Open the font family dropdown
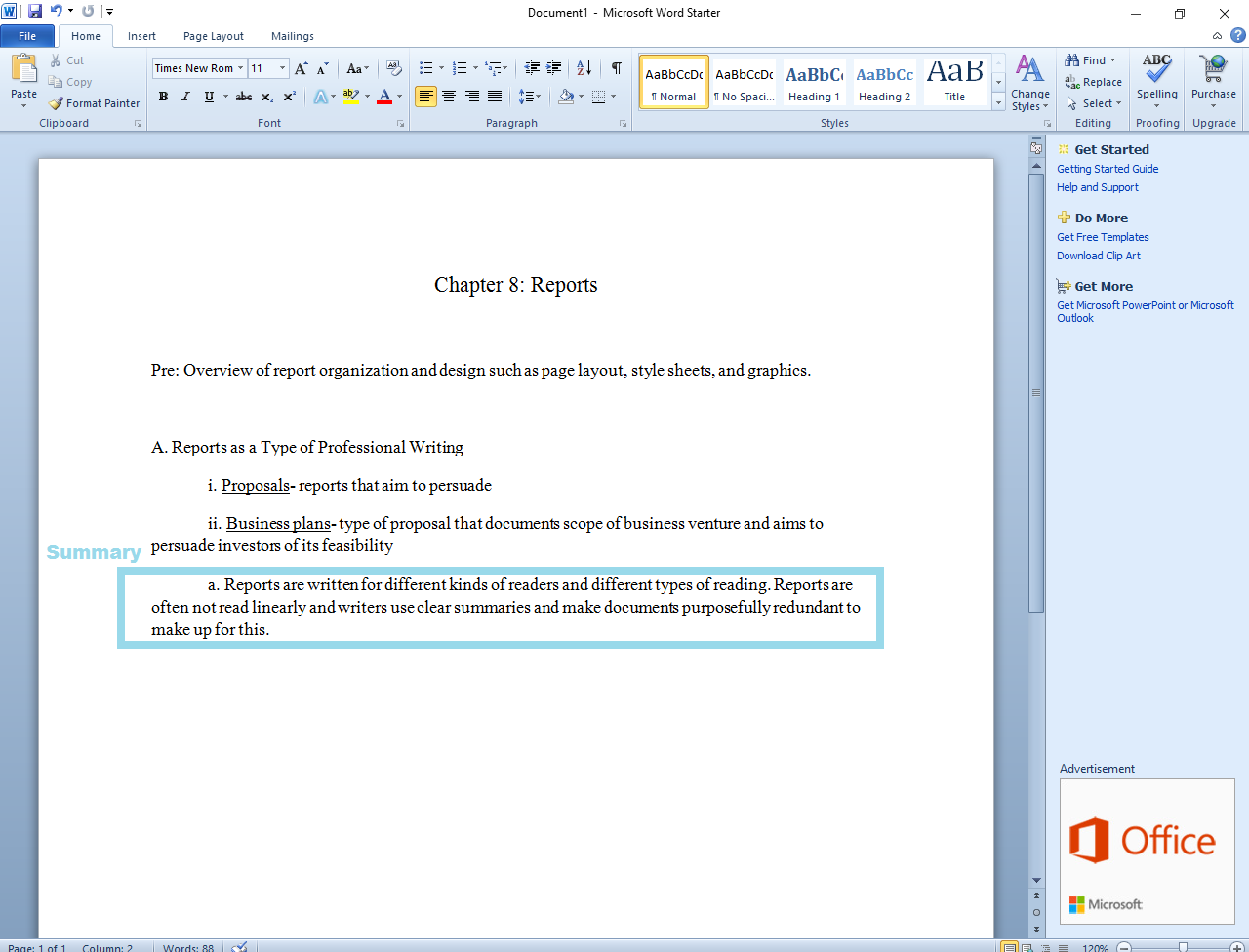1249x952 pixels. pos(240,68)
